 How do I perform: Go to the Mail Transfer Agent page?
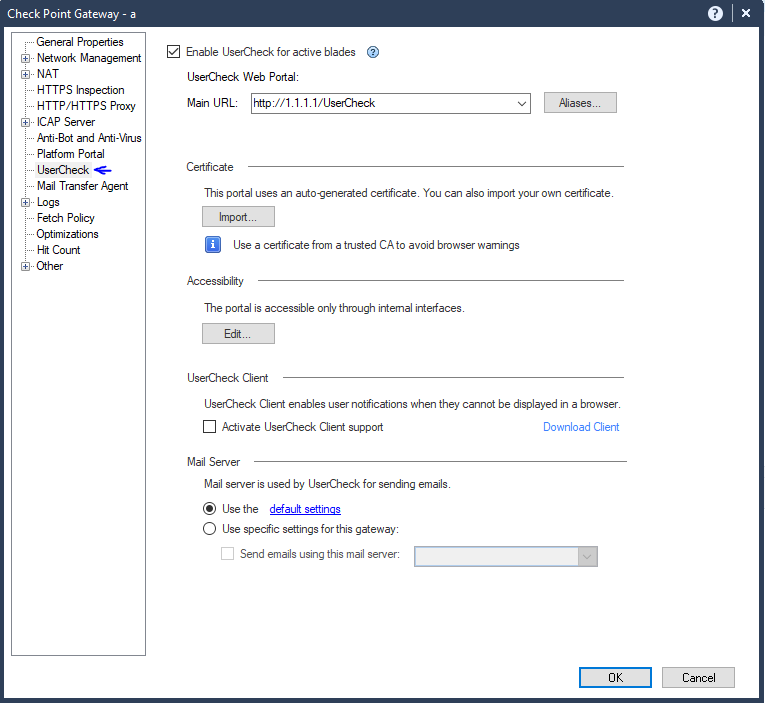point(82,186)
